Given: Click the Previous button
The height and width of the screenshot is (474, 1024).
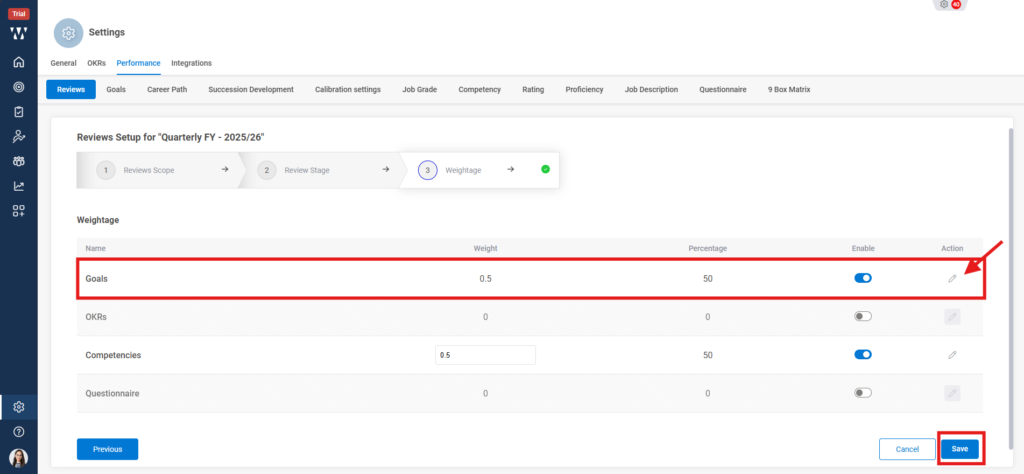Looking at the screenshot, I should (107, 449).
